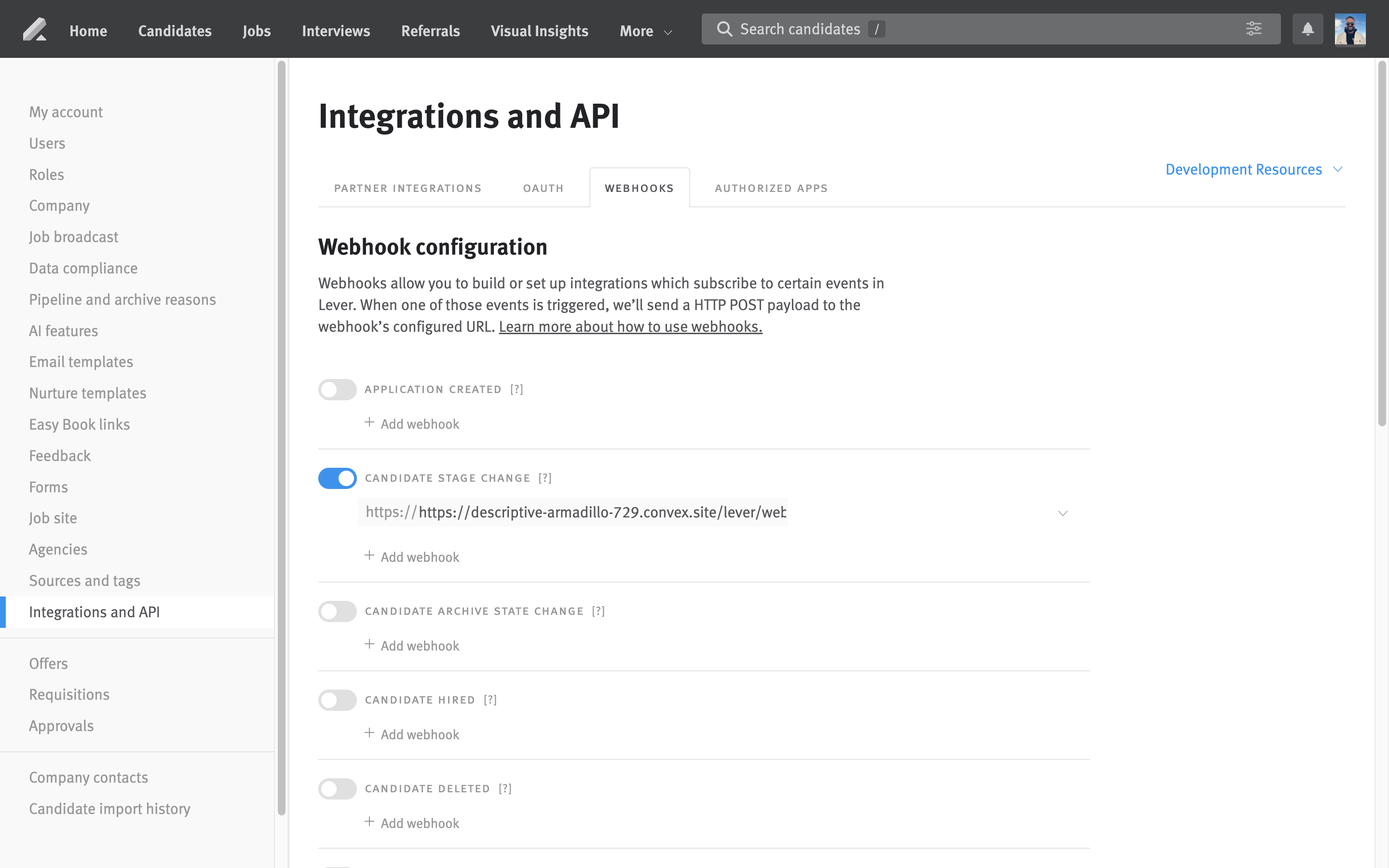
Task: Open the notifications bell
Action: click(1307, 29)
